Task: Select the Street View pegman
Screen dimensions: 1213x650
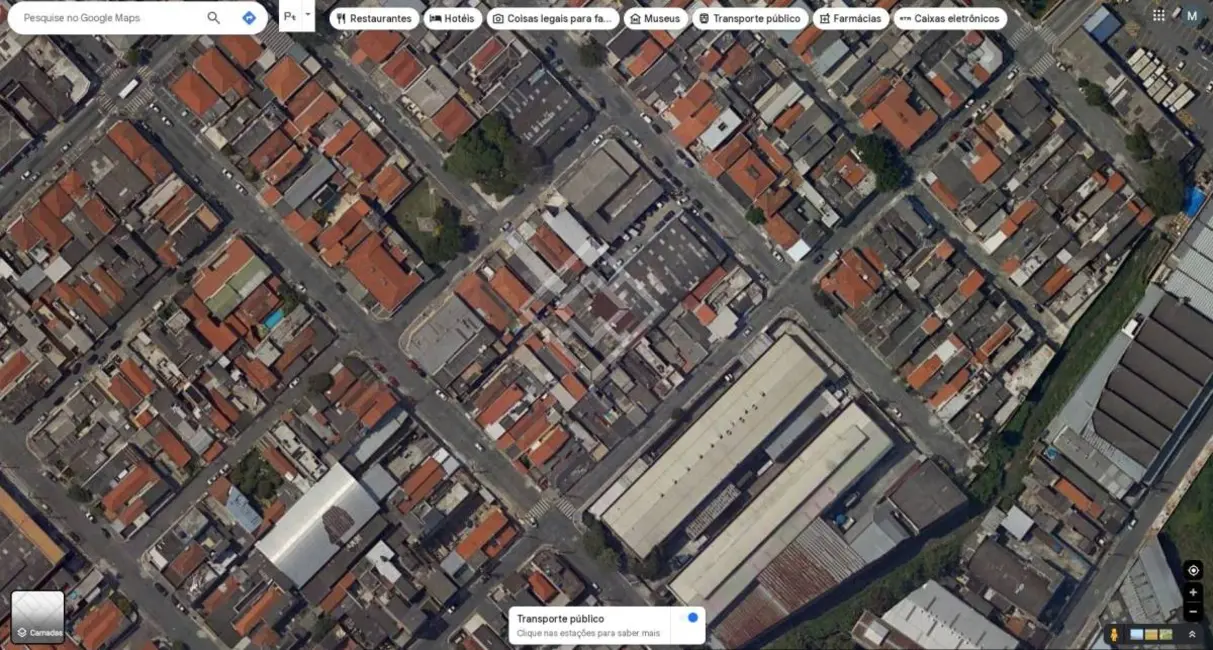Action: pyautogui.click(x=1114, y=635)
